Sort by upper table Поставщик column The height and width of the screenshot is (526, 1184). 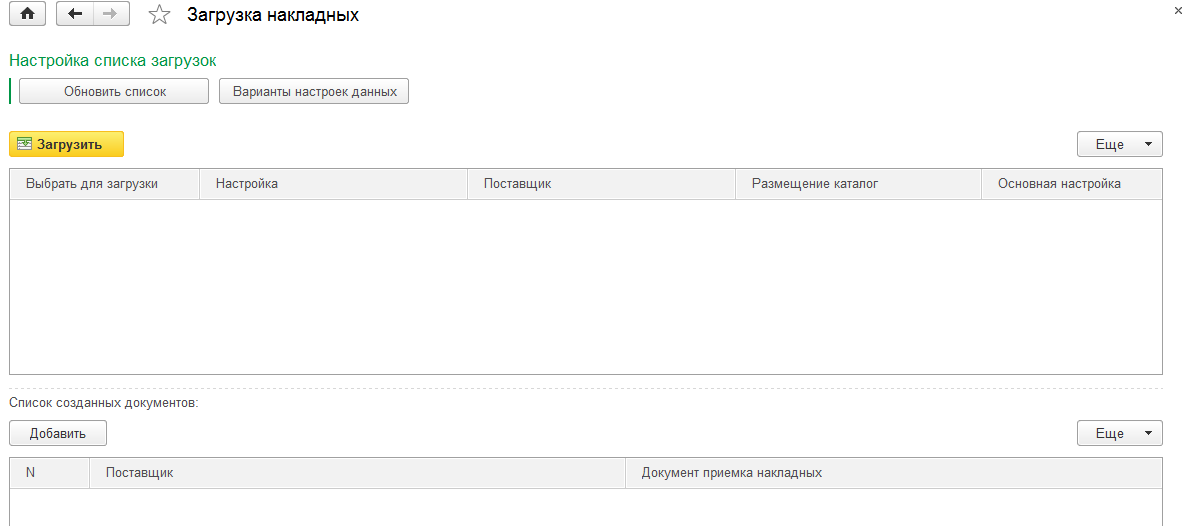point(602,184)
